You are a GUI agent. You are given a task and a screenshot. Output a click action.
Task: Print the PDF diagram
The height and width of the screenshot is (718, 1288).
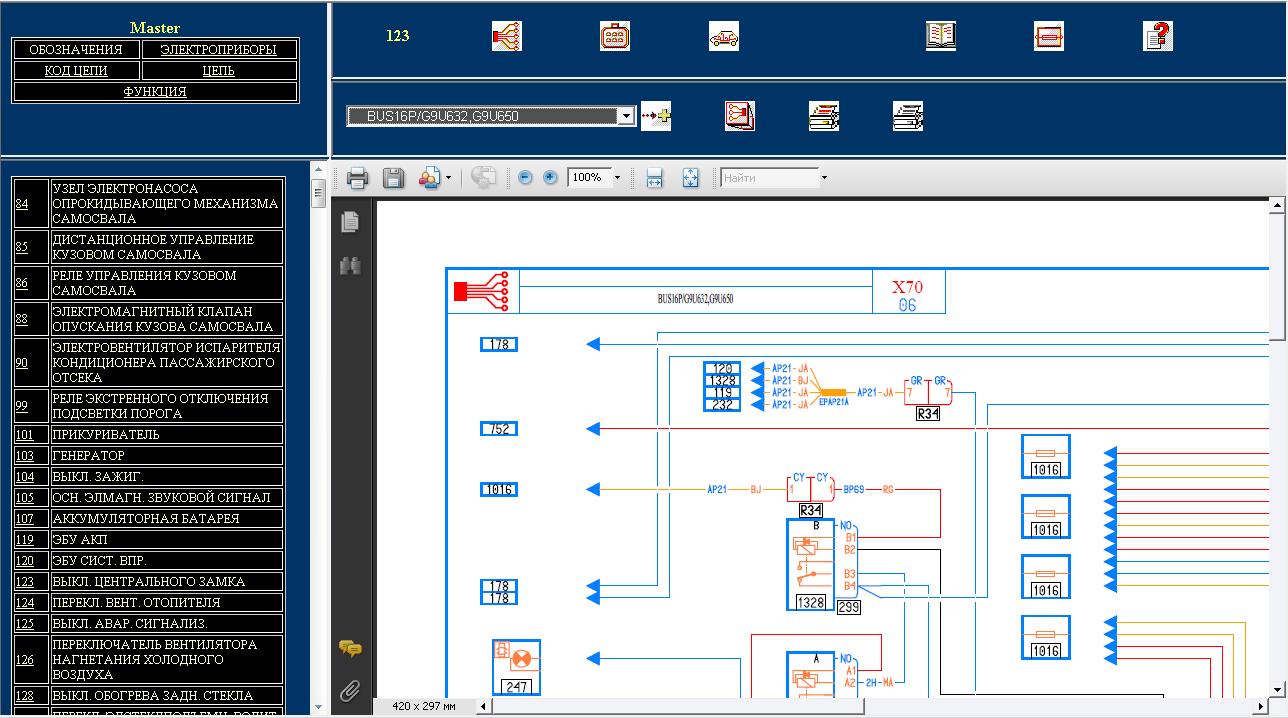click(357, 178)
